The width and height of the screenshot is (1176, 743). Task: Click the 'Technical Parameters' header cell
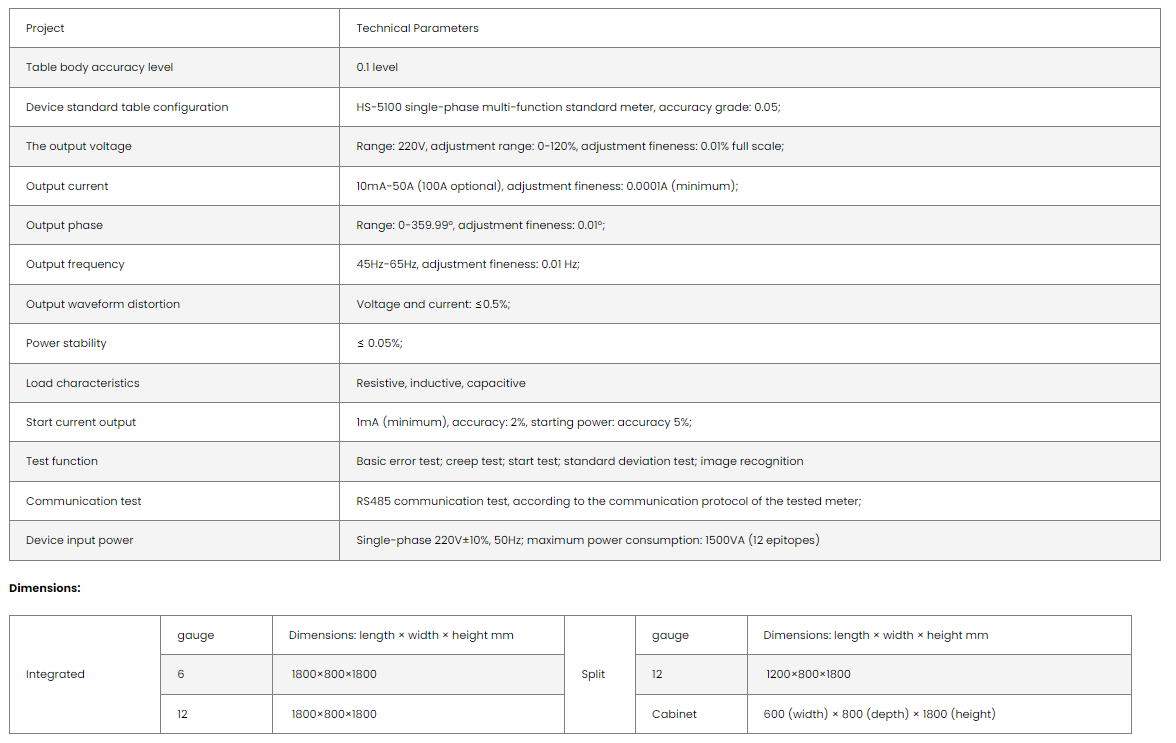coord(417,28)
